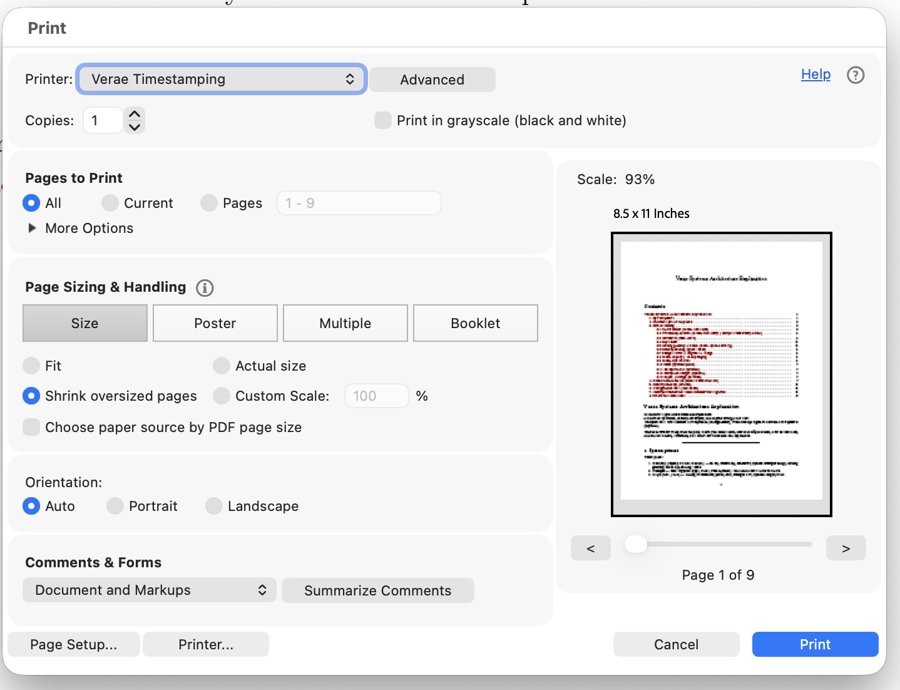Screen dimensions: 900x690
Task: Select Landscape orientation
Action: [x=214, y=506]
